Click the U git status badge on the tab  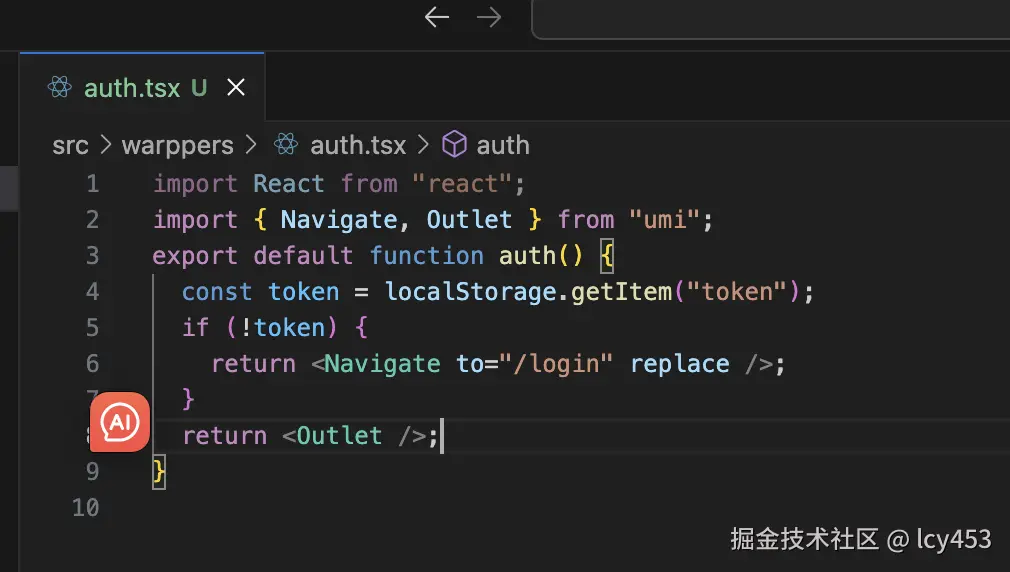199,88
